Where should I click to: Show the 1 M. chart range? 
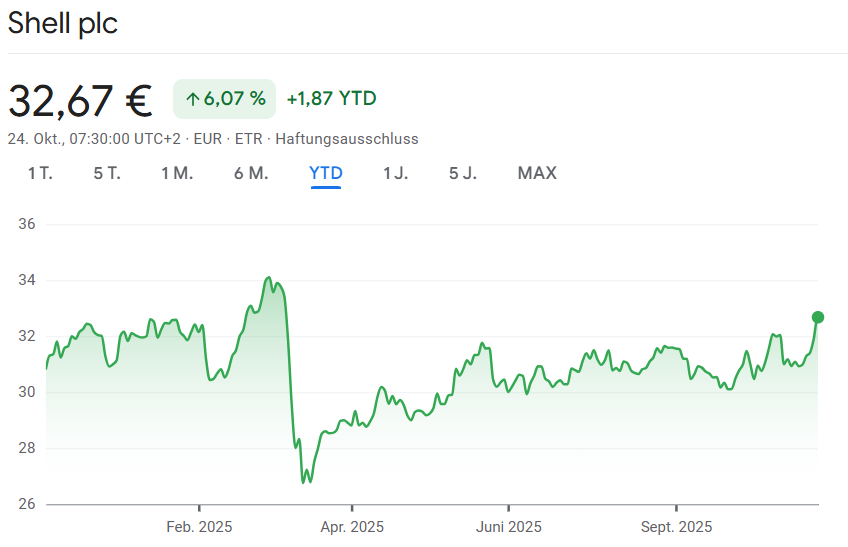pyautogui.click(x=177, y=173)
